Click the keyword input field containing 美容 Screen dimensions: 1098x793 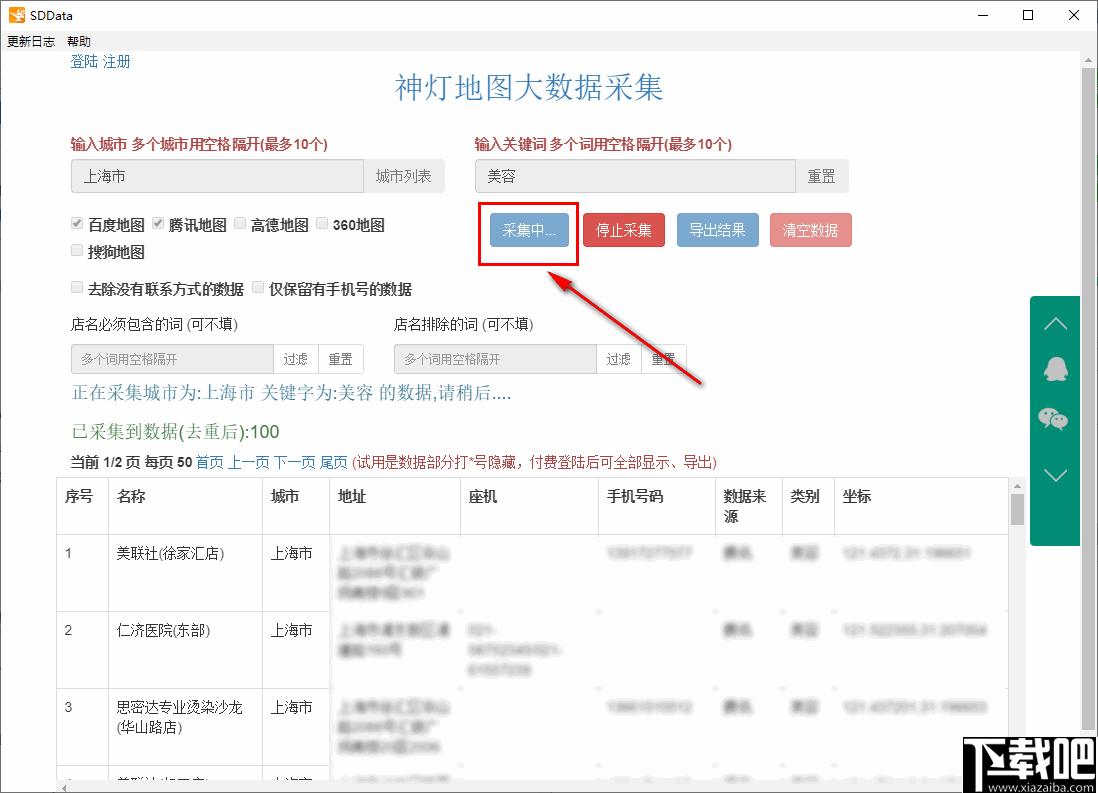(x=635, y=176)
